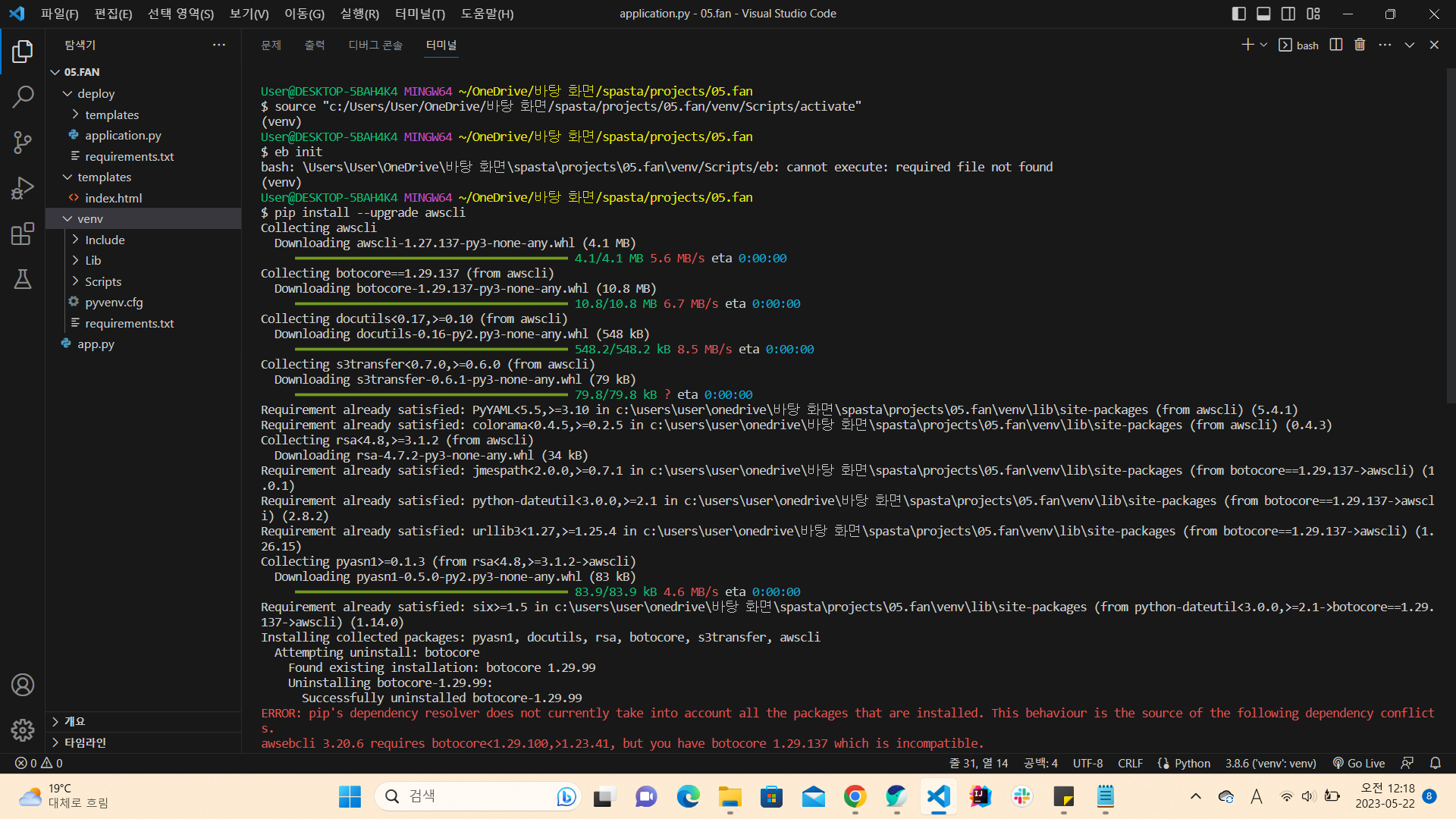The height and width of the screenshot is (819, 1456).
Task: Change end of line sequence CRLF
Action: [1130, 764]
